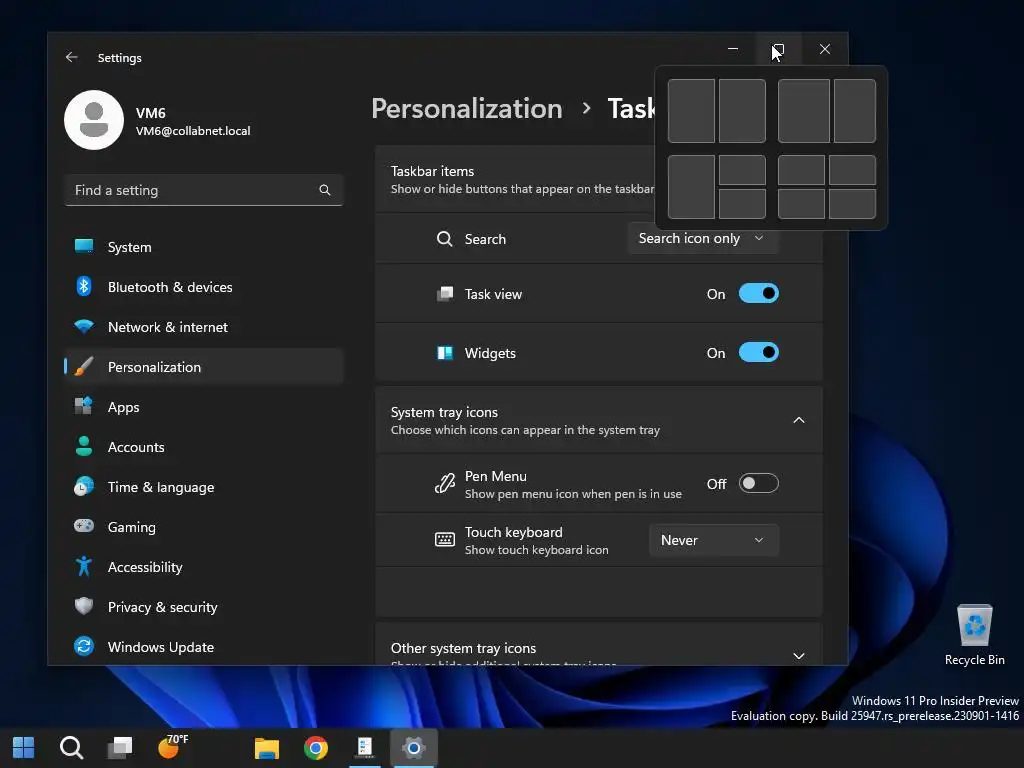Enable the Pen Menu toggle
This screenshot has height=768, width=1024.
tap(758, 483)
